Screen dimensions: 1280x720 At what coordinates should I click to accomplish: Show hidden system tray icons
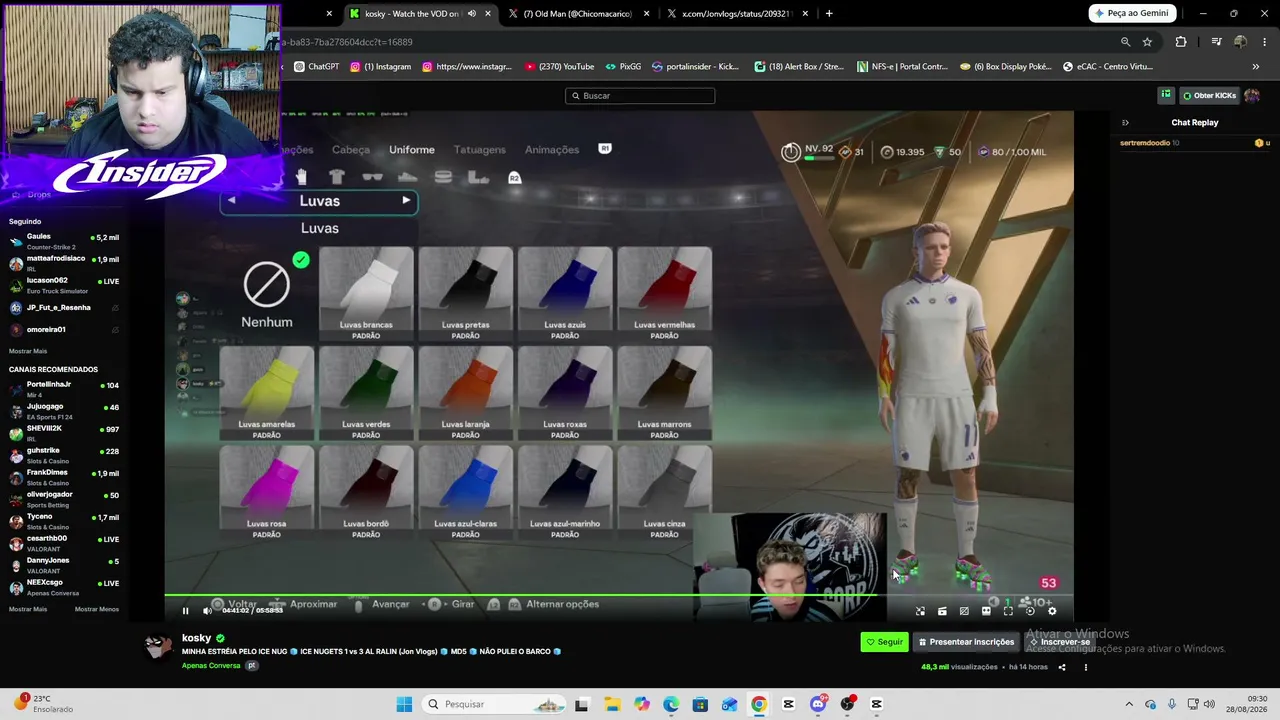(x=1129, y=704)
